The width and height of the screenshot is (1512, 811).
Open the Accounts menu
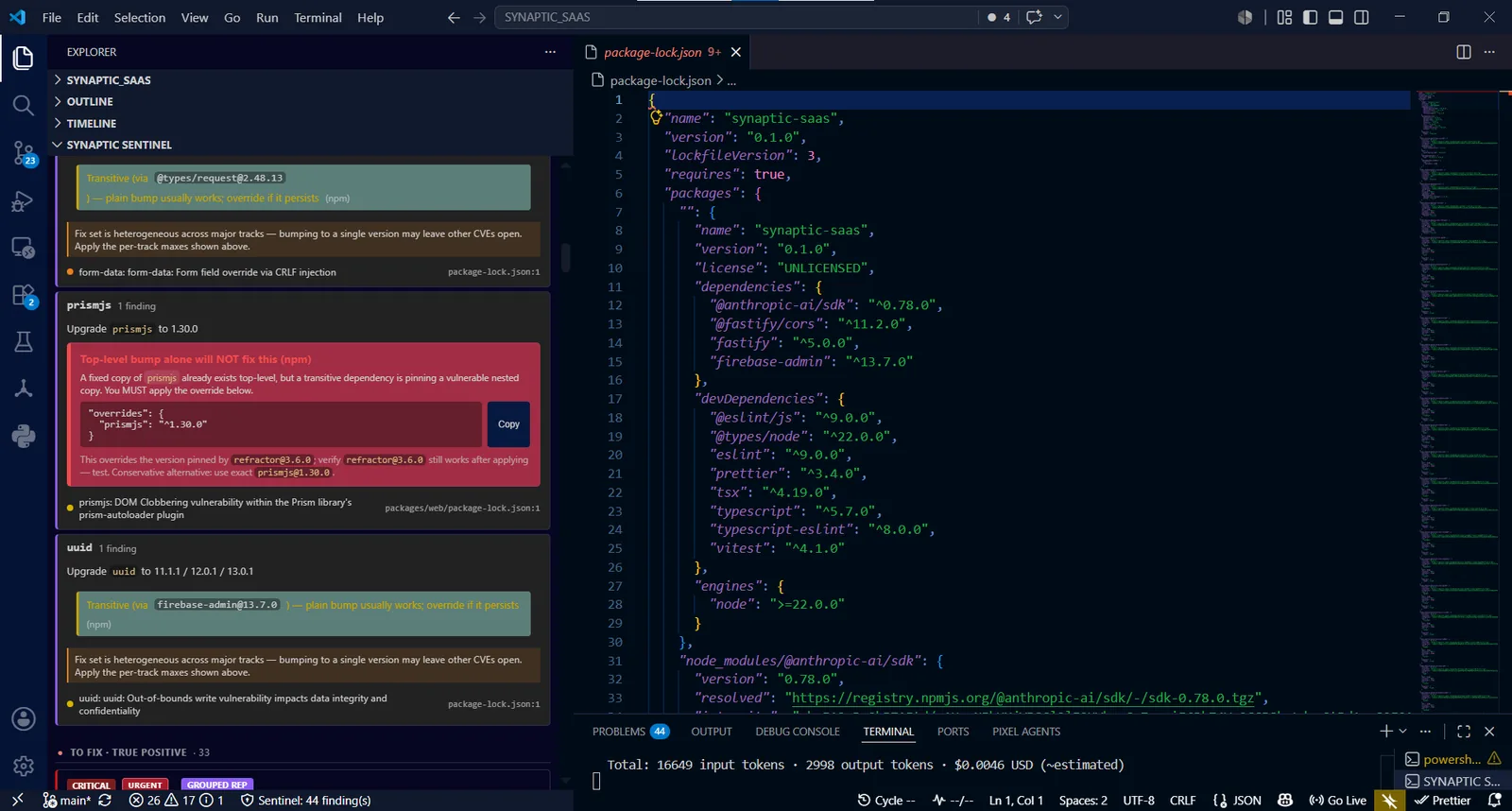24,719
